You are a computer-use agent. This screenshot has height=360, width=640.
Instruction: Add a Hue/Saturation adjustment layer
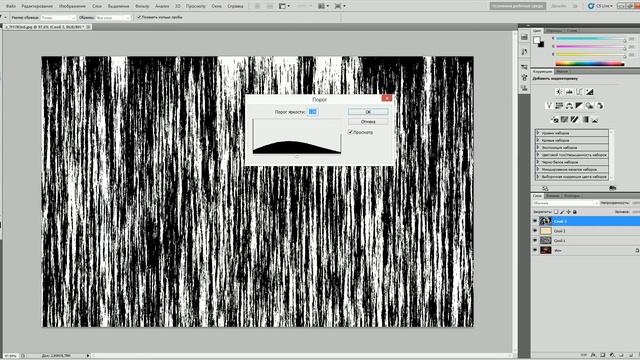(x=559, y=106)
